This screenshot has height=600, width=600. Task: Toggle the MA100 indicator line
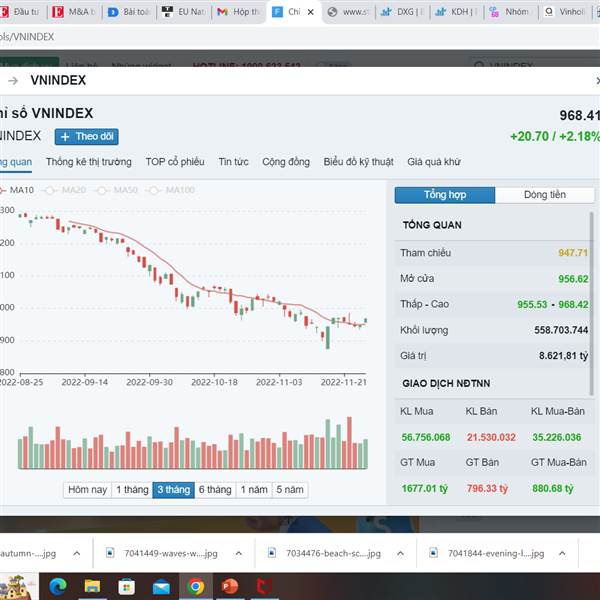coord(171,190)
